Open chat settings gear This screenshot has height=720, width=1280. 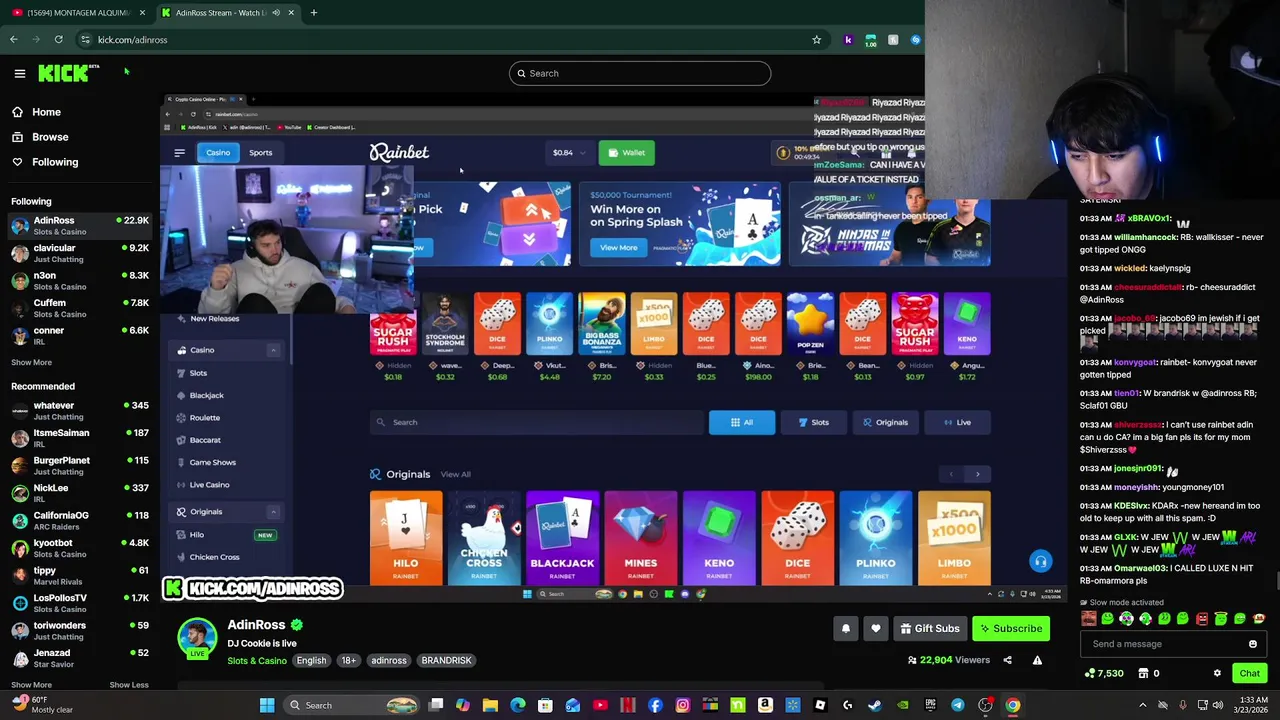[1217, 674]
